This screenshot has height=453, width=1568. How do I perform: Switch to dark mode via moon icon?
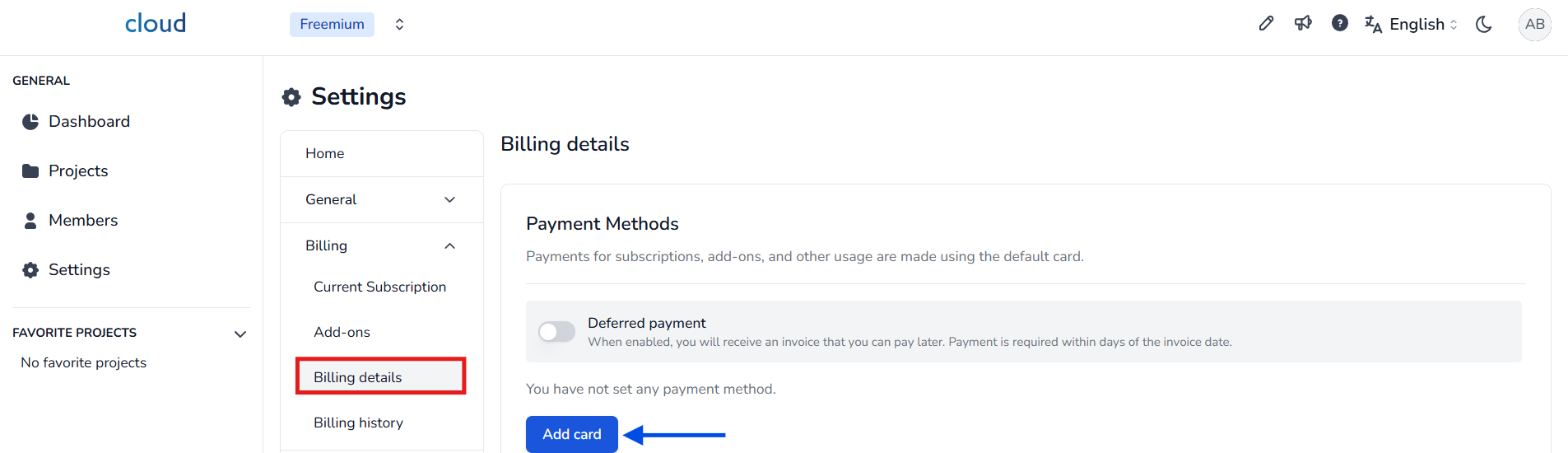tap(1484, 25)
